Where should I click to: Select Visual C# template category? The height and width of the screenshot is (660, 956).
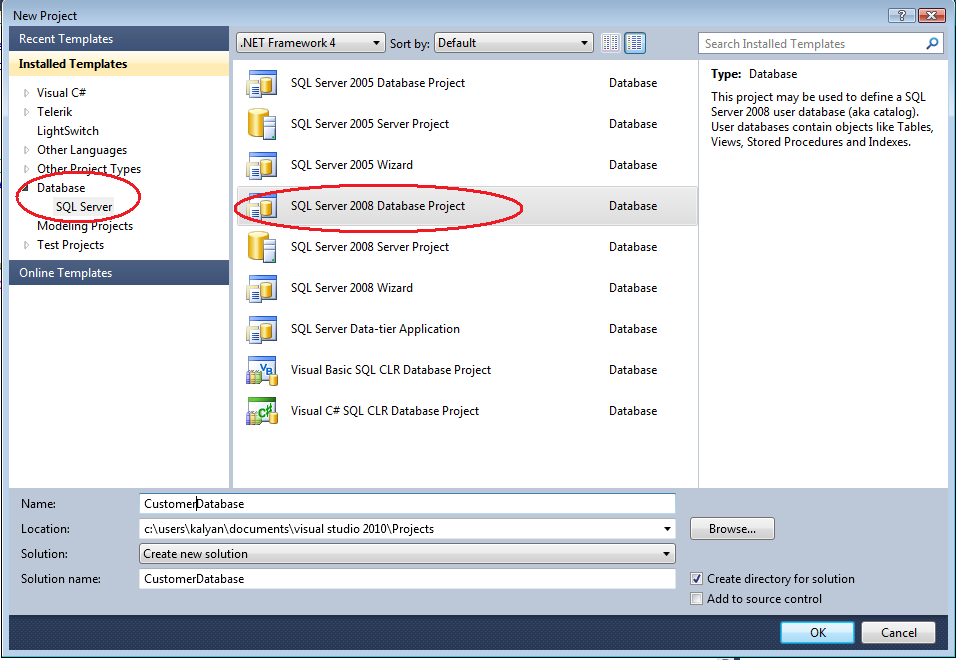61,93
